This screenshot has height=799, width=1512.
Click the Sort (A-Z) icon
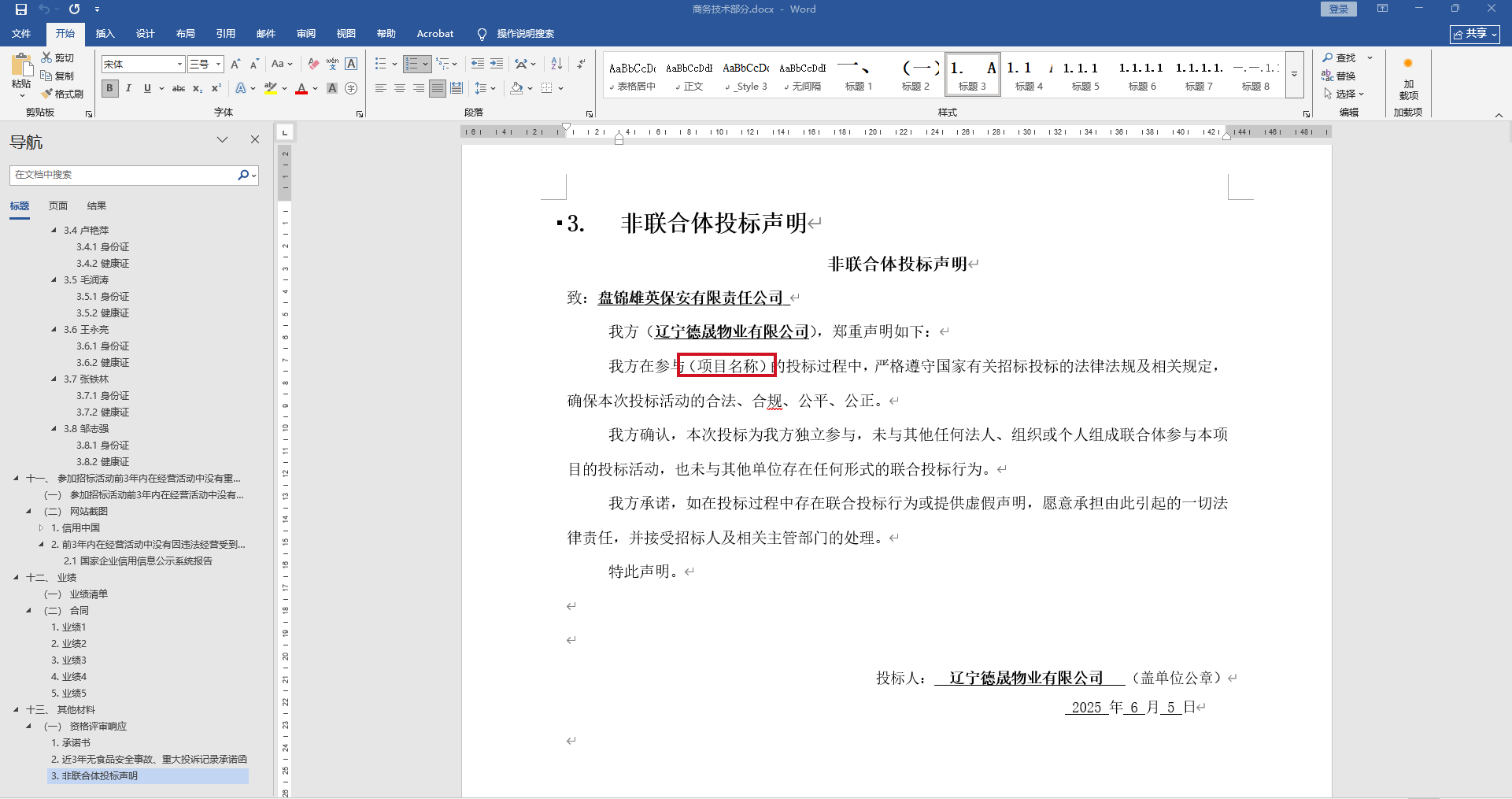pyautogui.click(x=556, y=64)
